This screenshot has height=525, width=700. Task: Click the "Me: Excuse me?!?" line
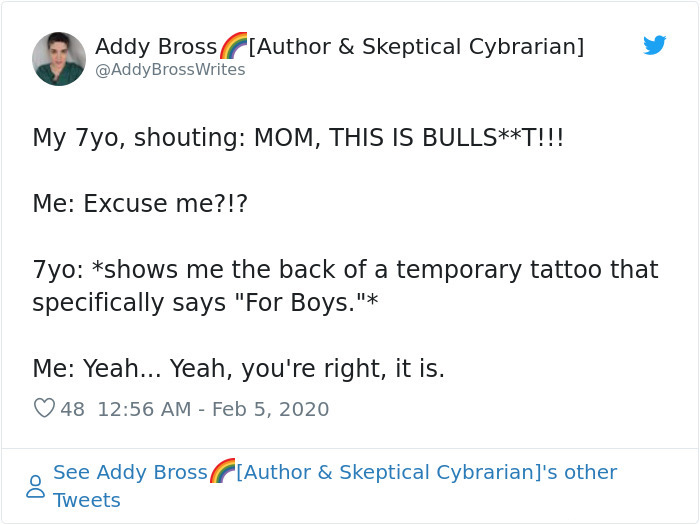[x=140, y=204]
